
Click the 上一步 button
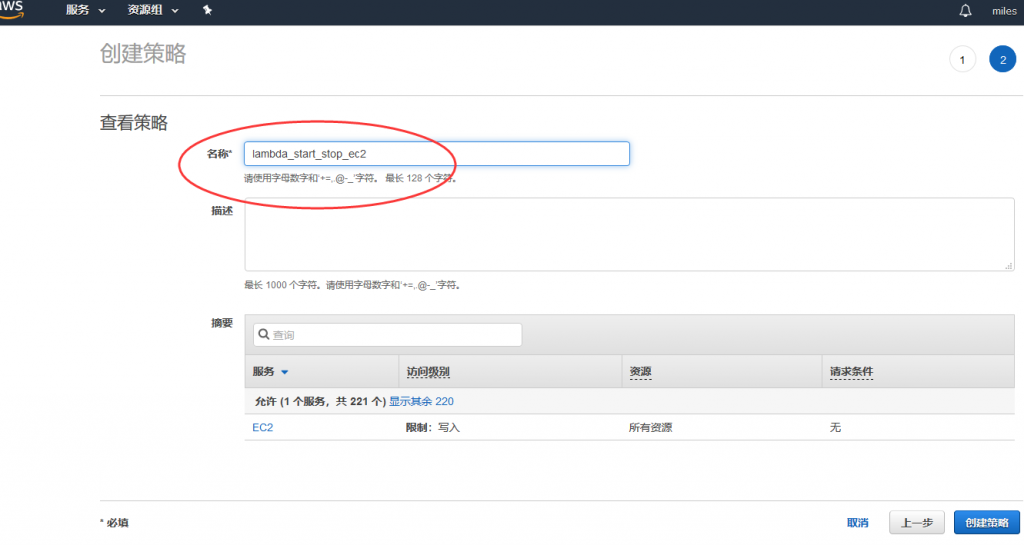click(917, 522)
